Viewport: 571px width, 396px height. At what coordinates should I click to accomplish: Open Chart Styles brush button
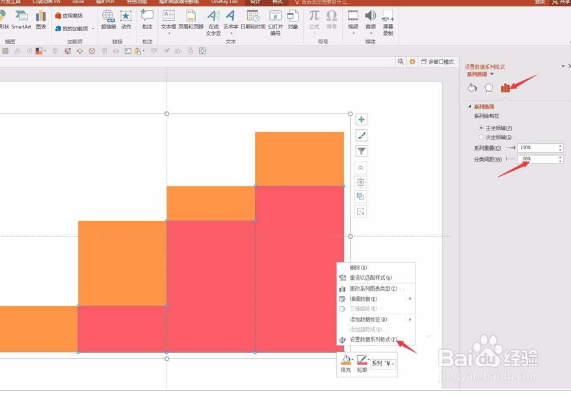(361, 136)
